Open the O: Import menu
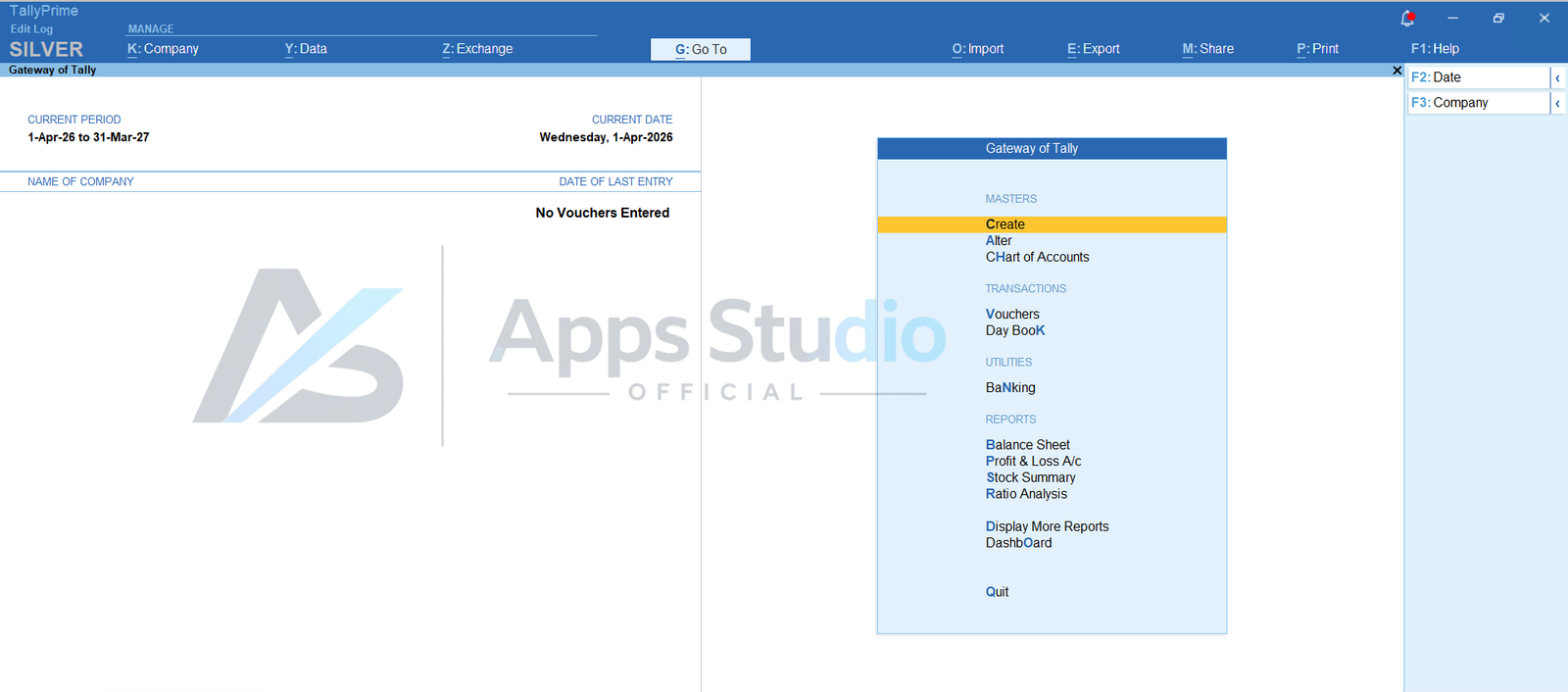The height and width of the screenshot is (692, 1568). [978, 49]
